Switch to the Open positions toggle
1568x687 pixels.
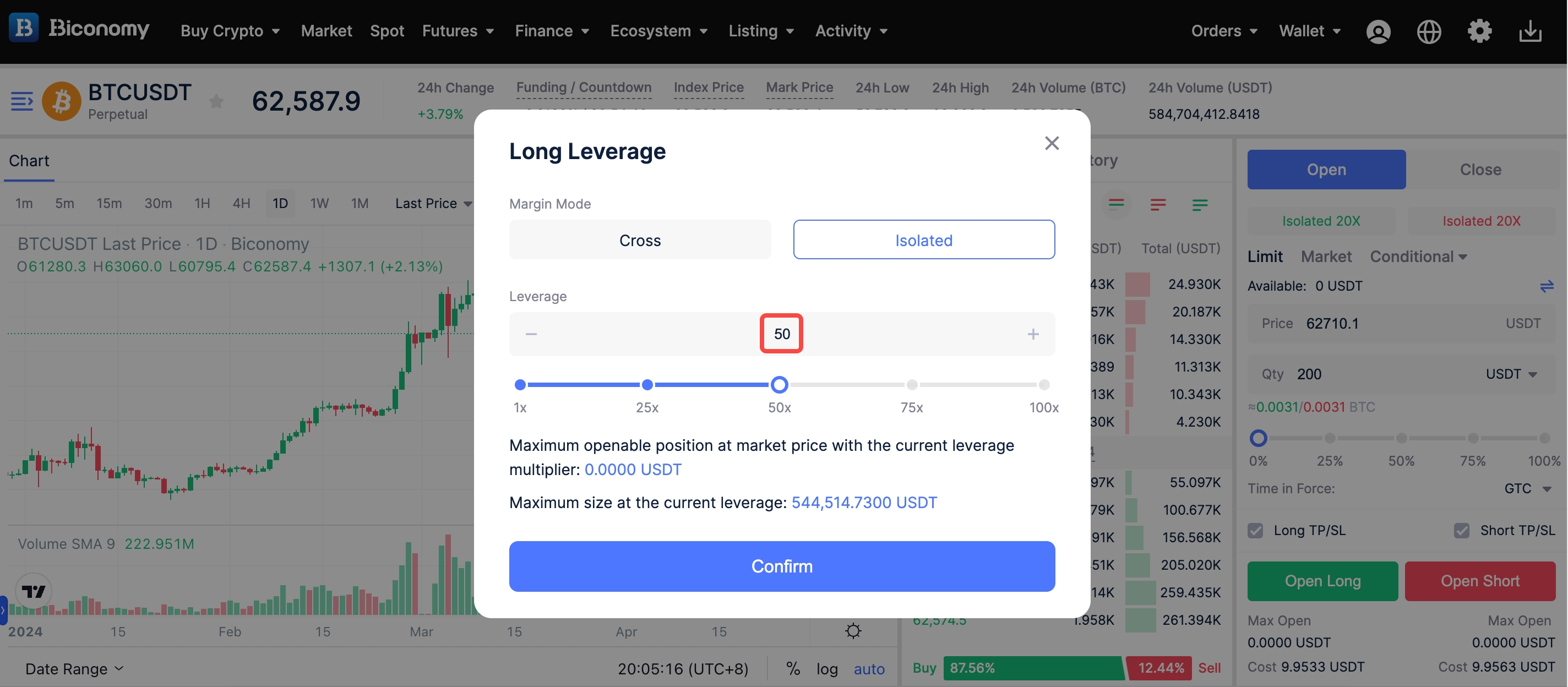1326,169
